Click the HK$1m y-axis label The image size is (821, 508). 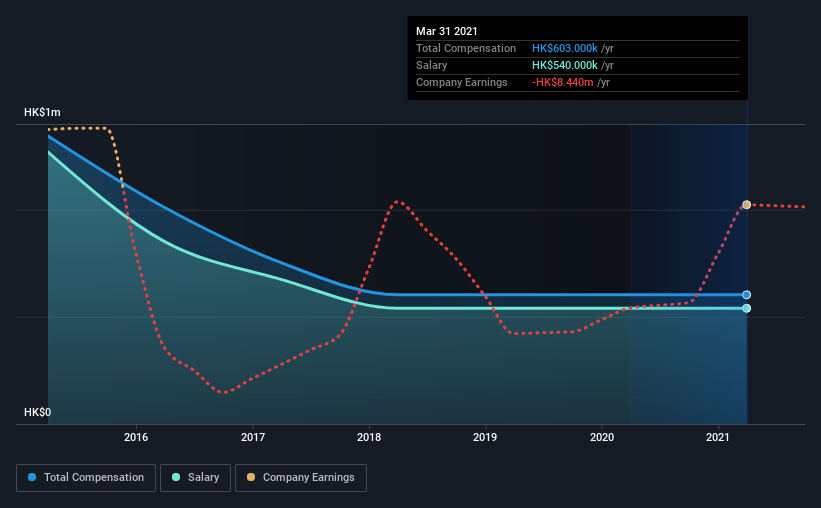tap(42, 113)
